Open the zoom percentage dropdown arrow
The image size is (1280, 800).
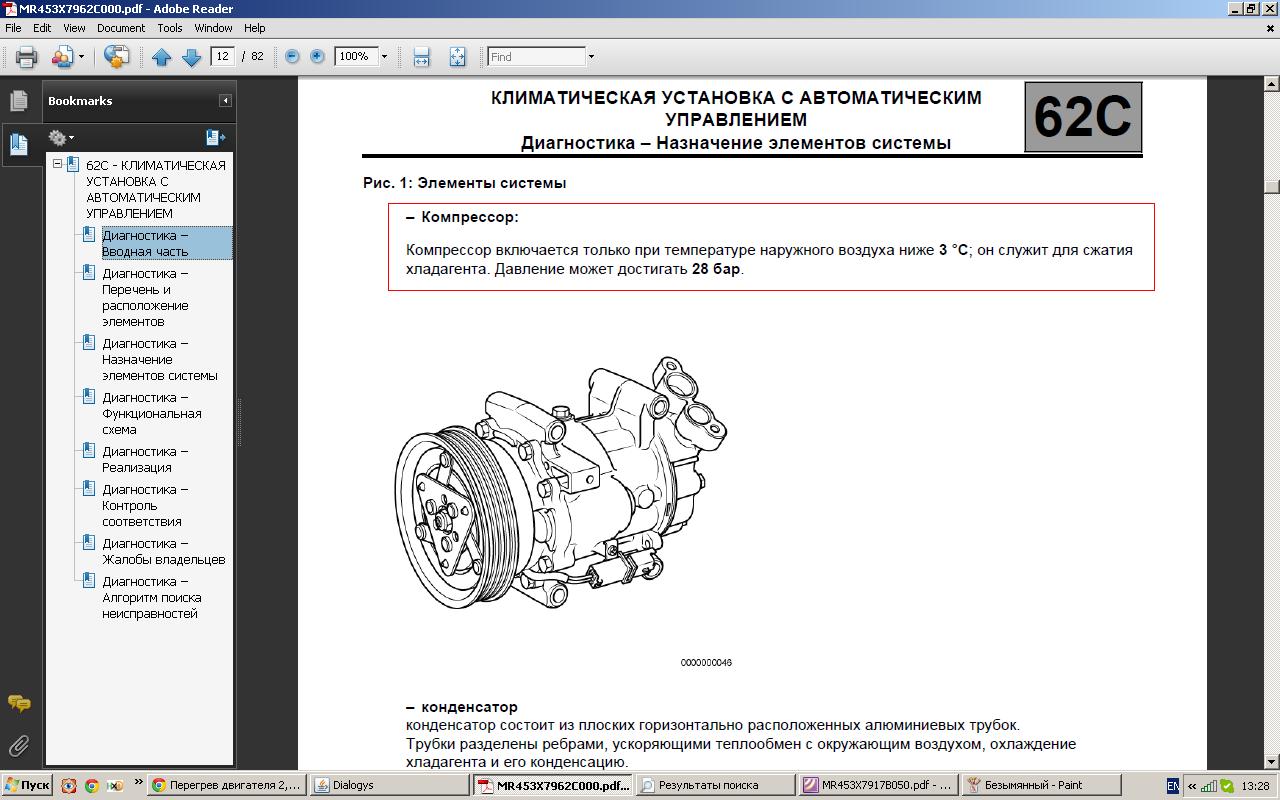(384, 56)
